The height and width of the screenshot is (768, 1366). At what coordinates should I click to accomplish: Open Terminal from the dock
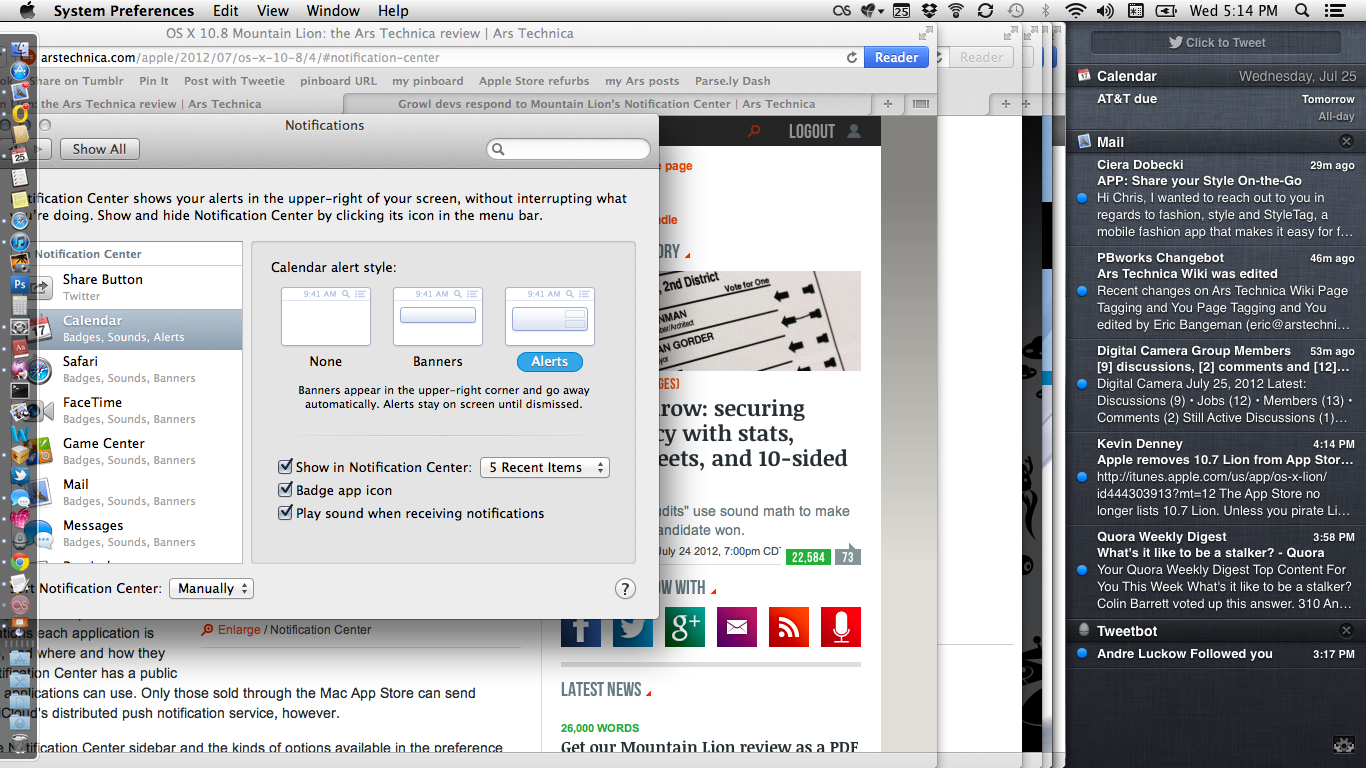coord(20,390)
